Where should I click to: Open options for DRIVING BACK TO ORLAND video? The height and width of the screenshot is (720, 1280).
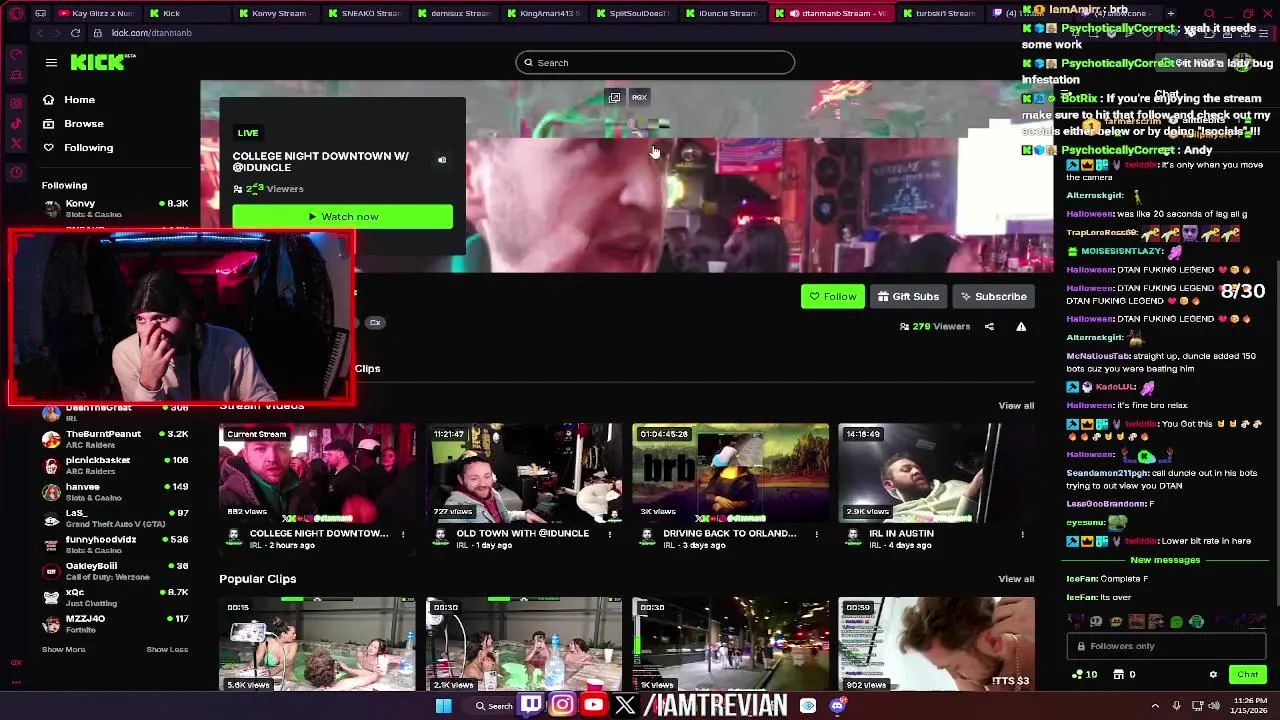[816, 534]
